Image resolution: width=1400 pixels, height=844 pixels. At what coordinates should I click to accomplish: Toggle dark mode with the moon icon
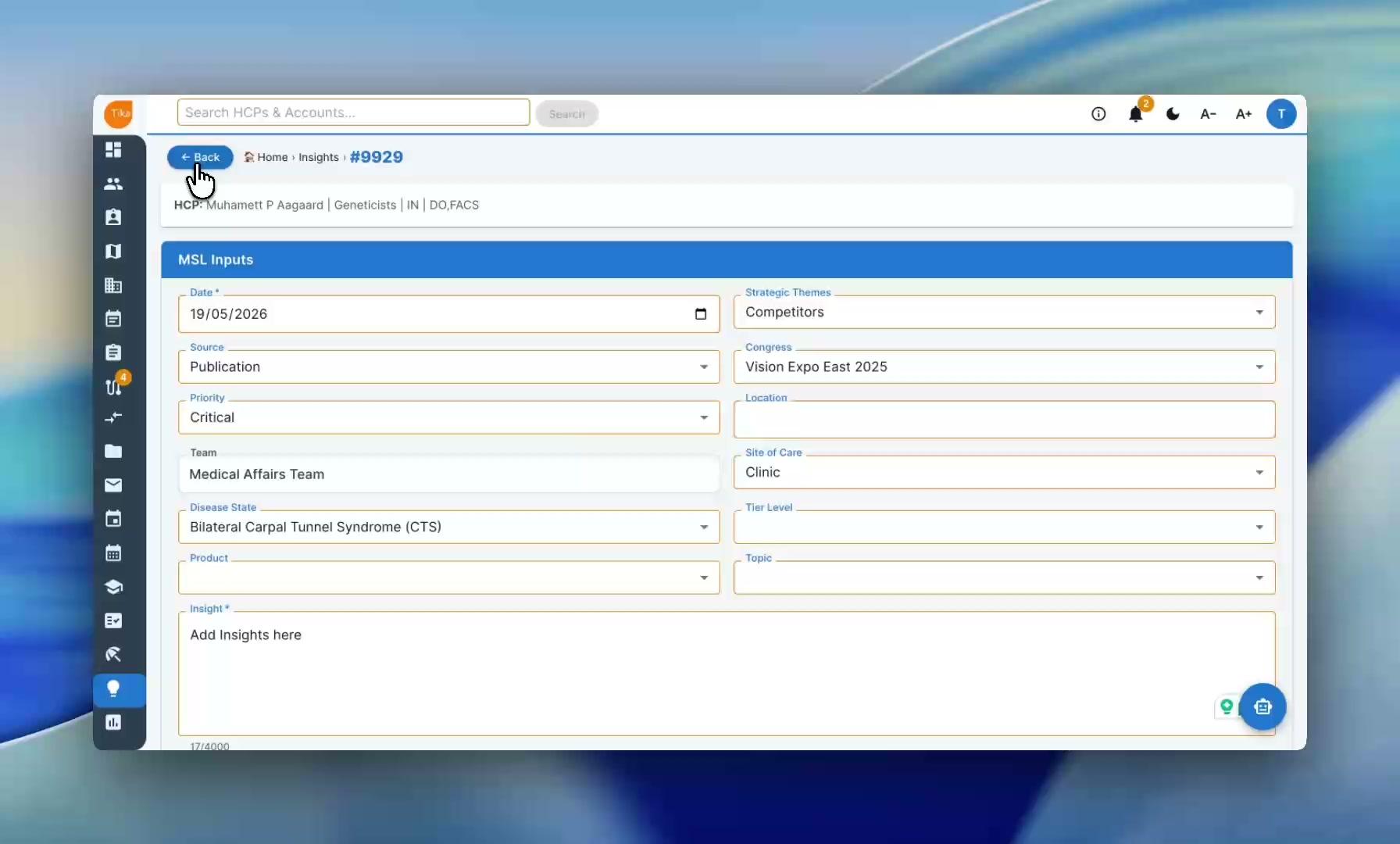(1173, 114)
